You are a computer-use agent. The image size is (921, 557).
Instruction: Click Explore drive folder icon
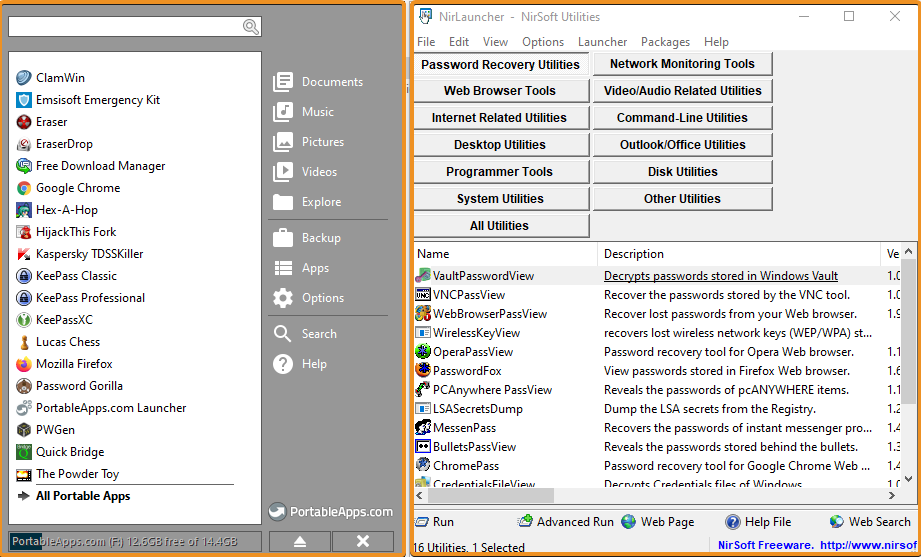click(283, 202)
